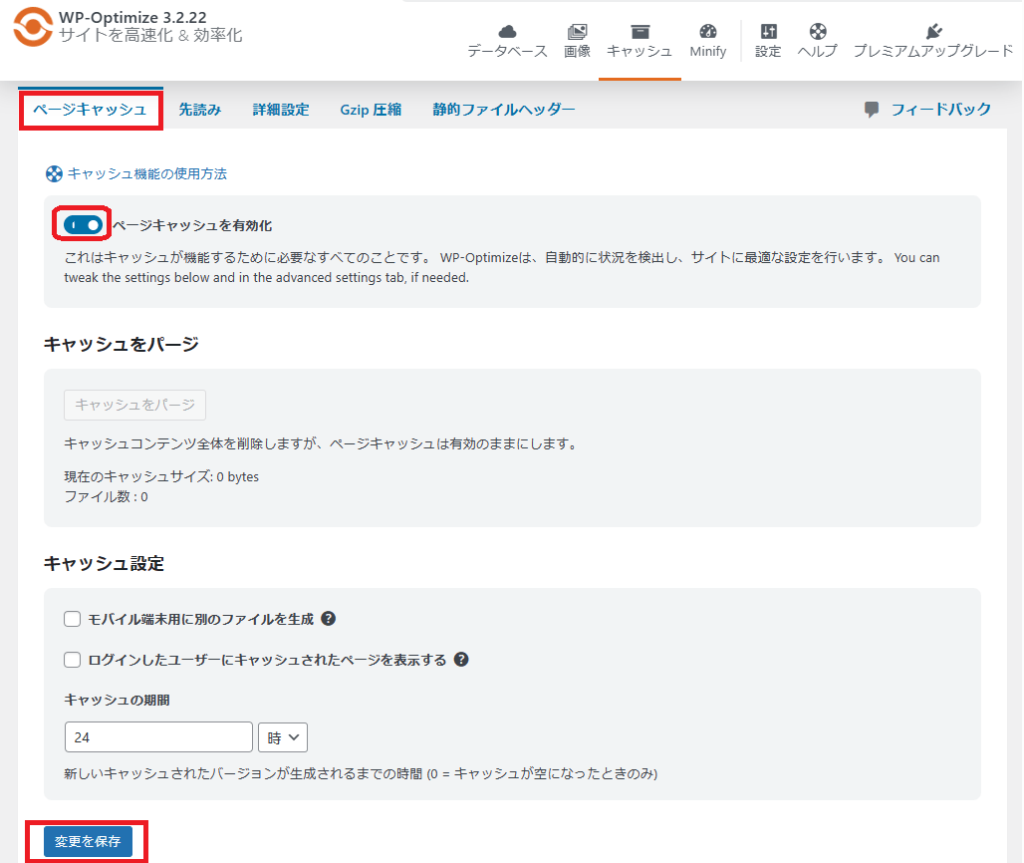The width and height of the screenshot is (1024, 863).
Task: Open the Gzip 圧縮 tab
Action: 370,110
